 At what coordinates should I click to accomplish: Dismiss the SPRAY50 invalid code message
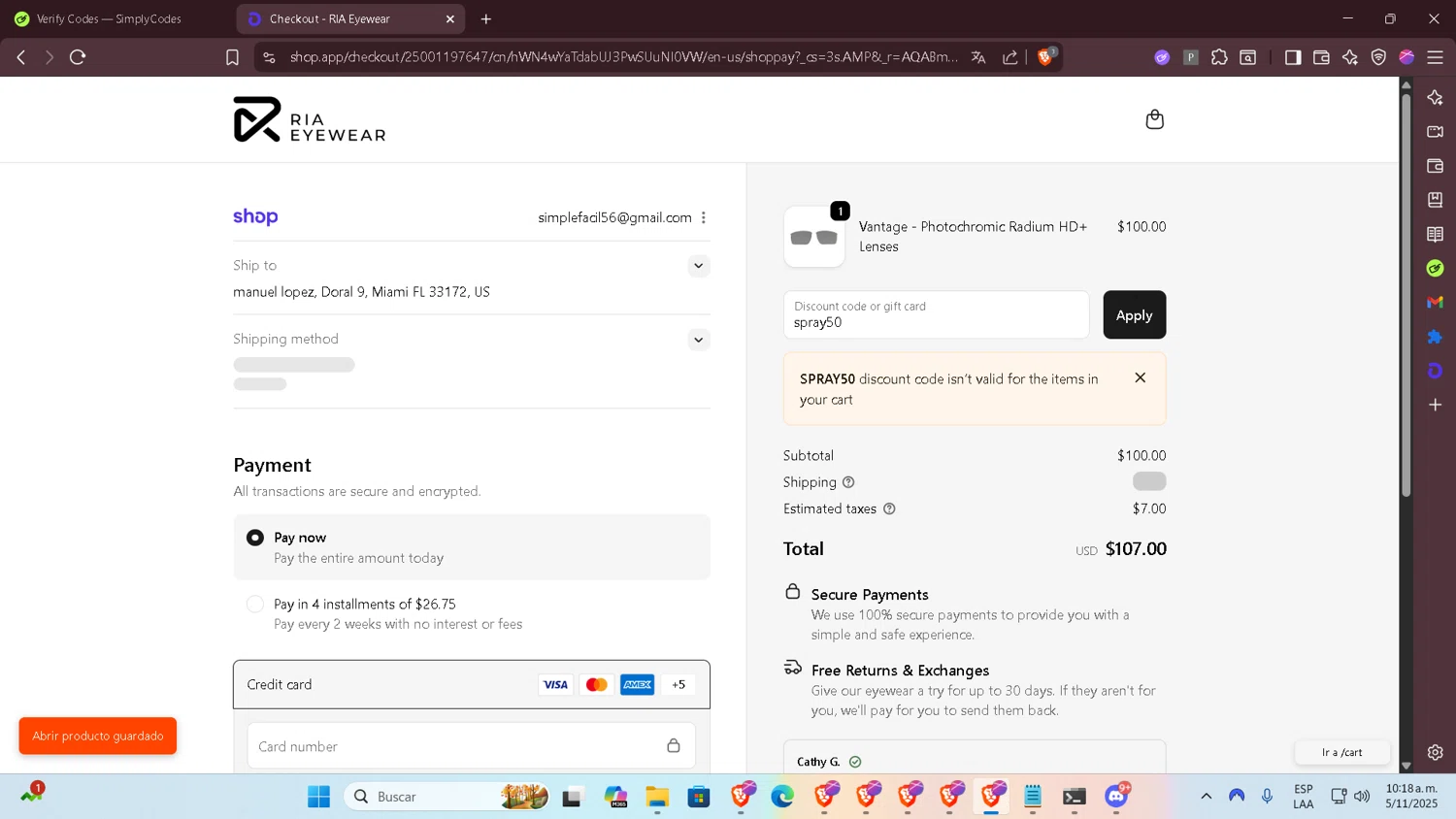pyautogui.click(x=1141, y=377)
